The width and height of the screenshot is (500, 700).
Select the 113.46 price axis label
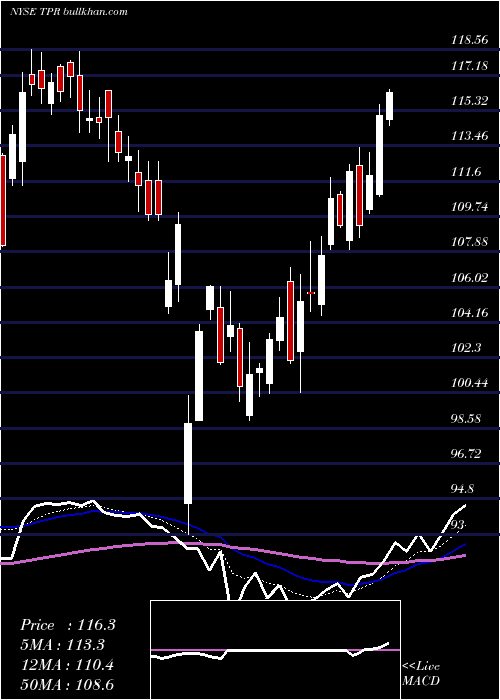[470, 136]
